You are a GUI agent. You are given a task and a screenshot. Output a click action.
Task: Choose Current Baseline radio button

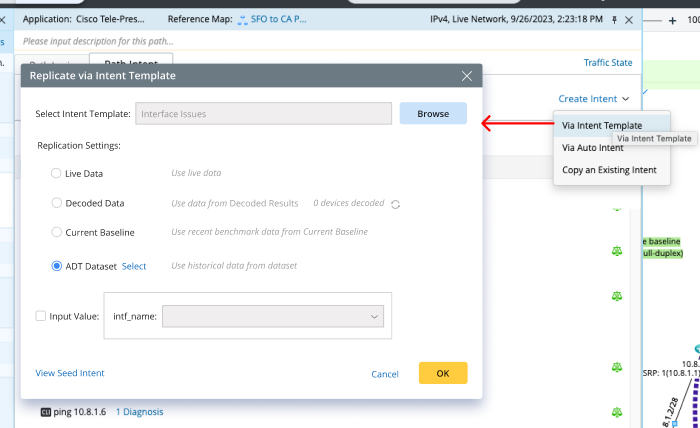click(57, 232)
